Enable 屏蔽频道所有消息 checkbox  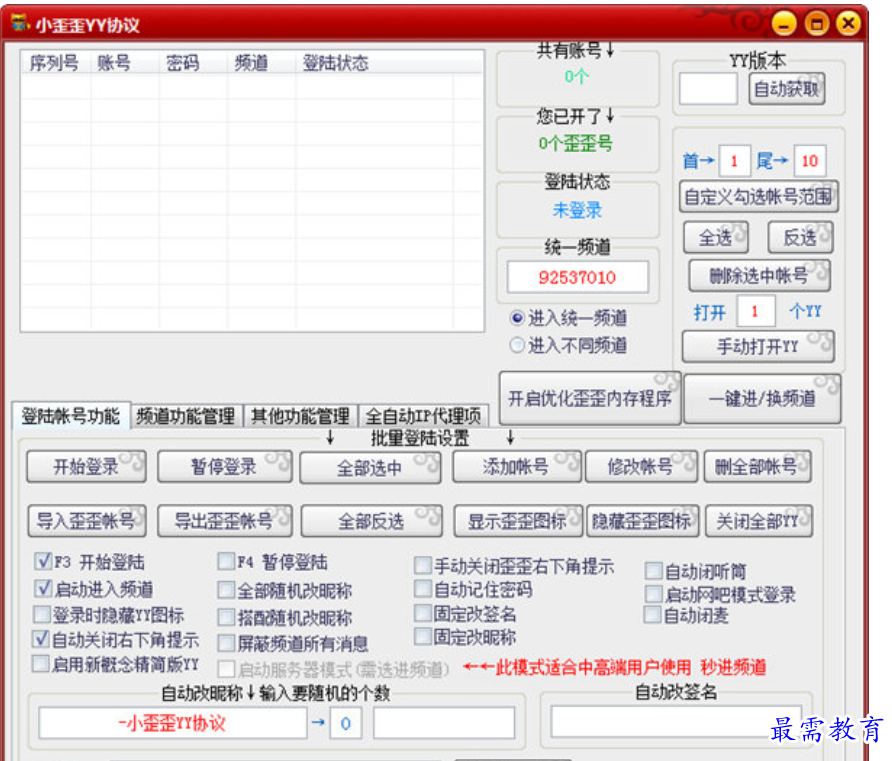coord(226,643)
